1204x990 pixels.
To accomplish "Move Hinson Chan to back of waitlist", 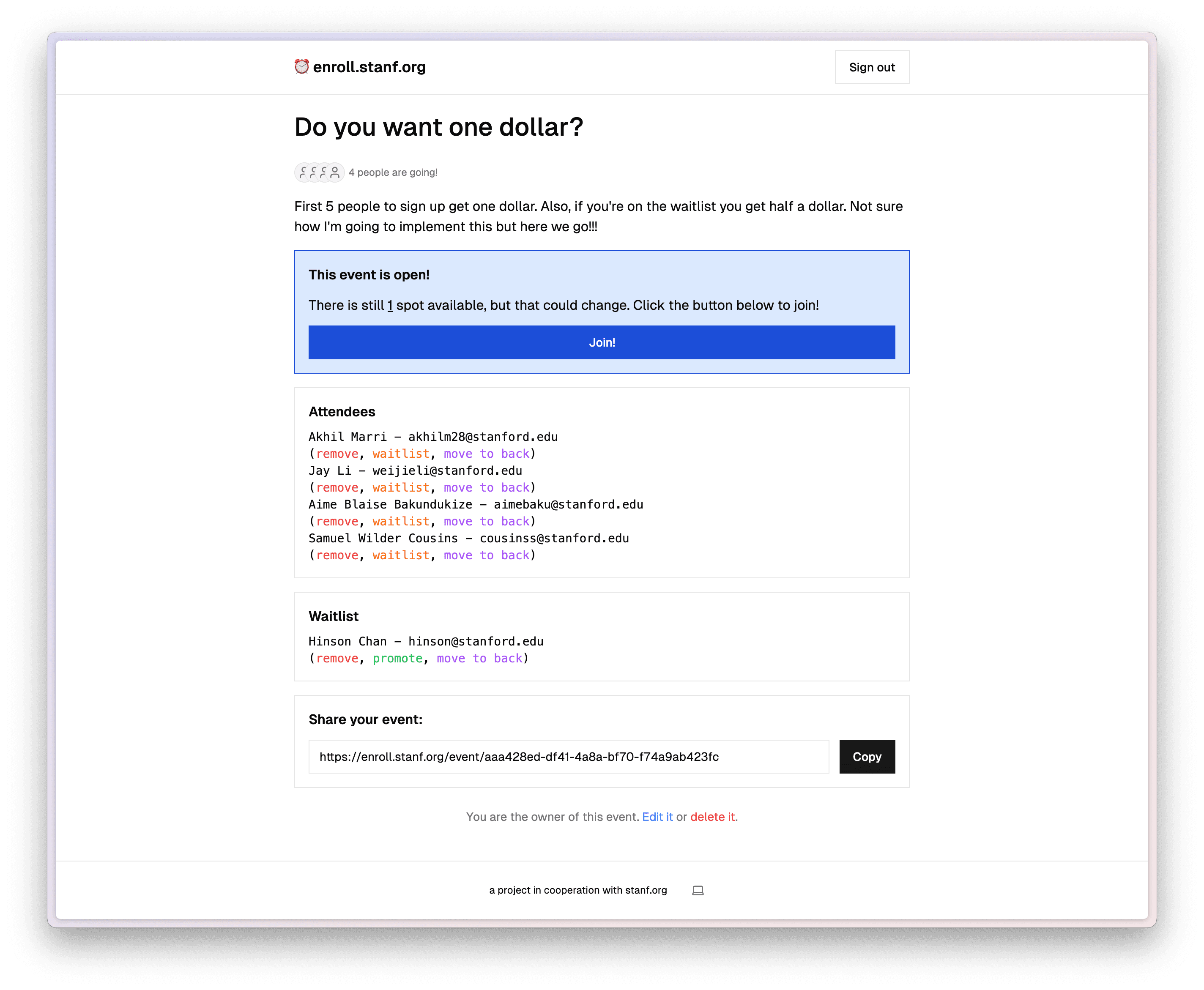I will coord(480,659).
